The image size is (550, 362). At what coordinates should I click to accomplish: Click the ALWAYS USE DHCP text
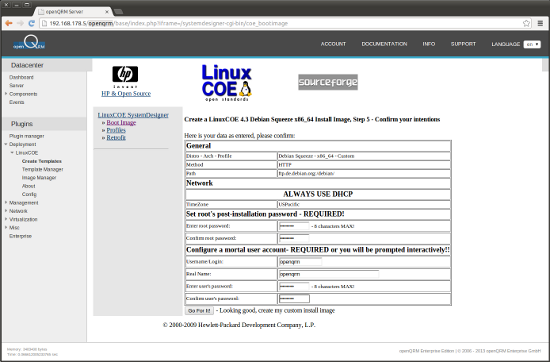(318, 194)
